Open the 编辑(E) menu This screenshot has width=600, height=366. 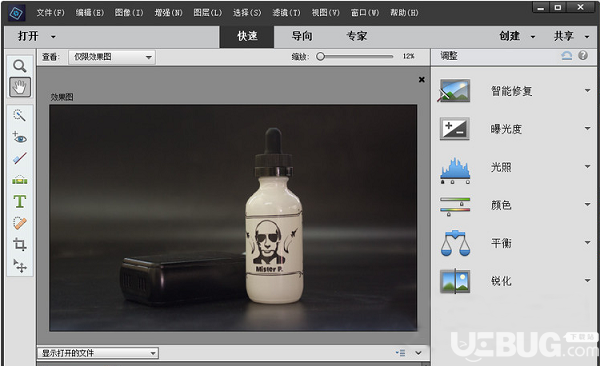point(90,13)
